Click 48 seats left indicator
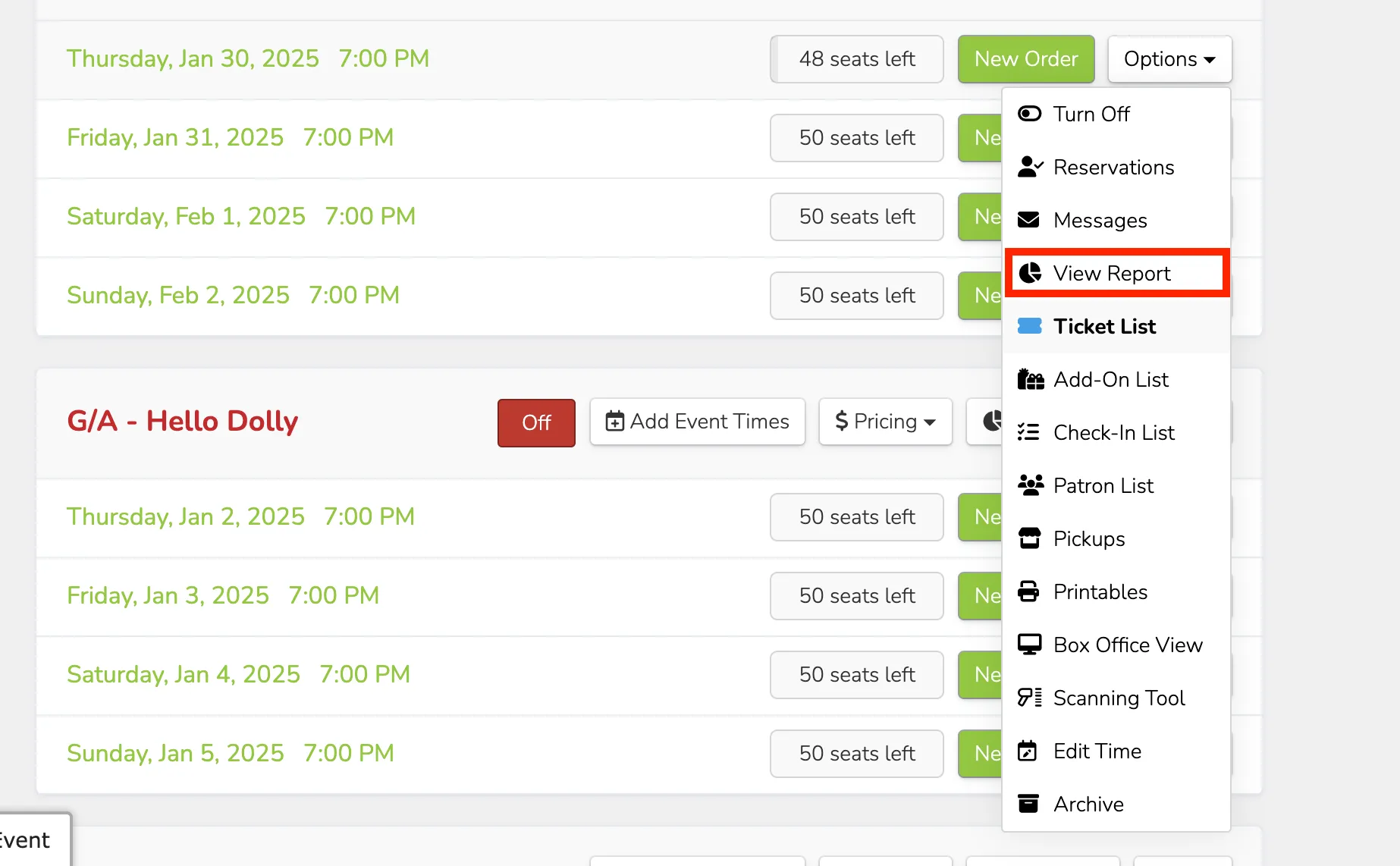This screenshot has width=1400, height=866. [857, 59]
